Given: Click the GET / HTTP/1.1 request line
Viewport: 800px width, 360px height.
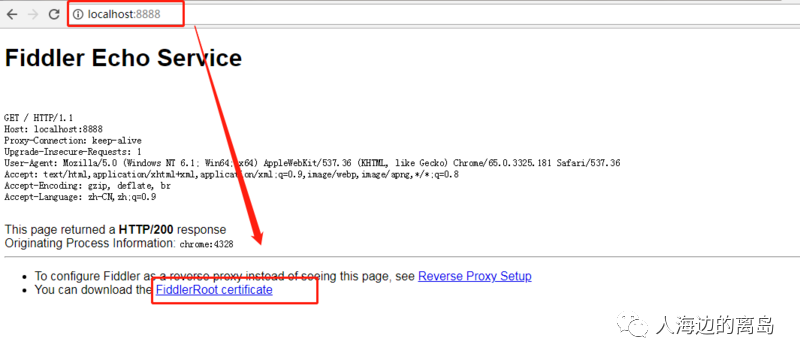Looking at the screenshot, I should (x=39, y=118).
